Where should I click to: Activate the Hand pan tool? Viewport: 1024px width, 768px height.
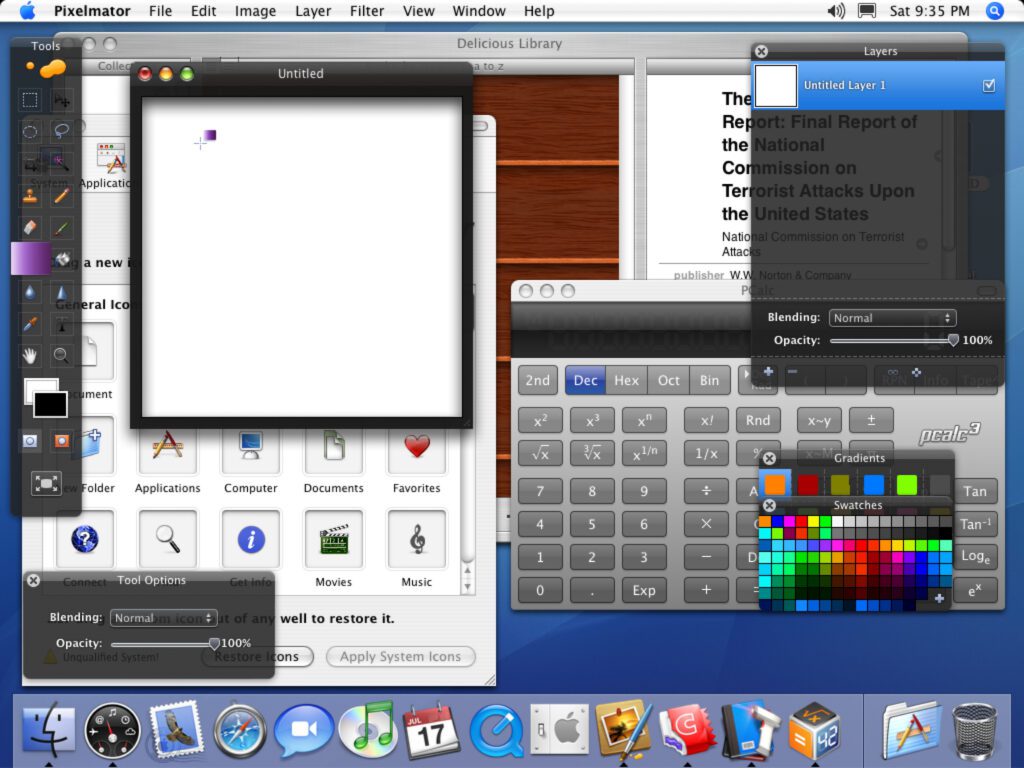coord(31,355)
